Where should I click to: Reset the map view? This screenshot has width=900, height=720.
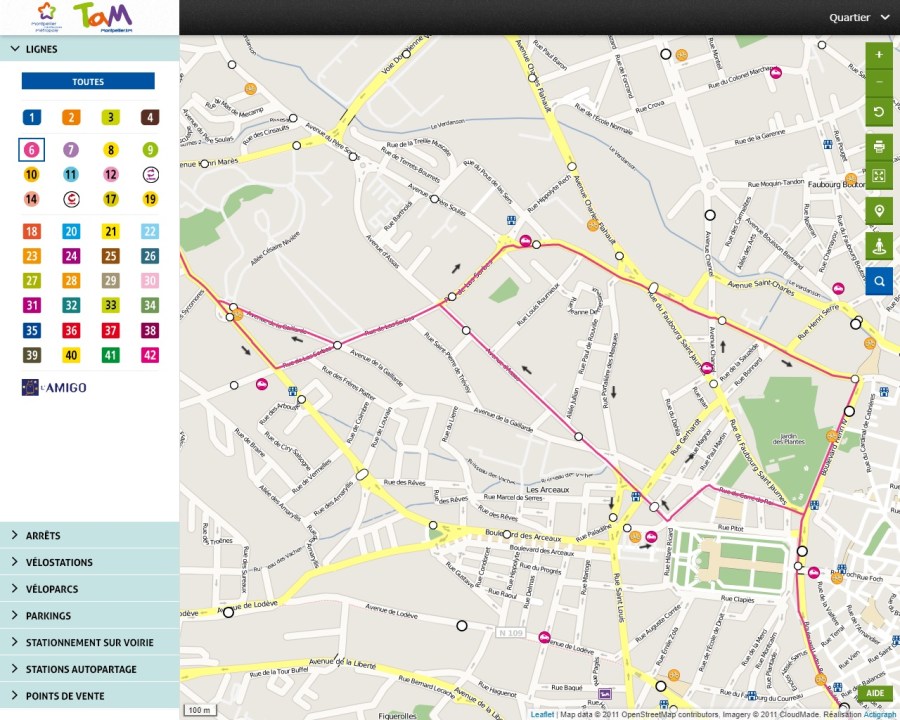pos(879,112)
